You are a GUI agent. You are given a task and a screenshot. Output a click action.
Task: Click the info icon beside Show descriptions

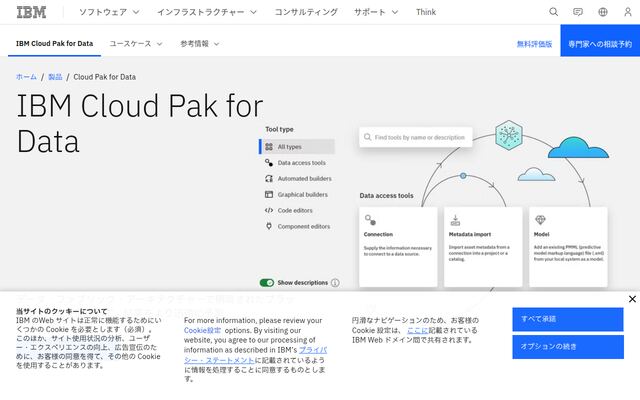335,282
